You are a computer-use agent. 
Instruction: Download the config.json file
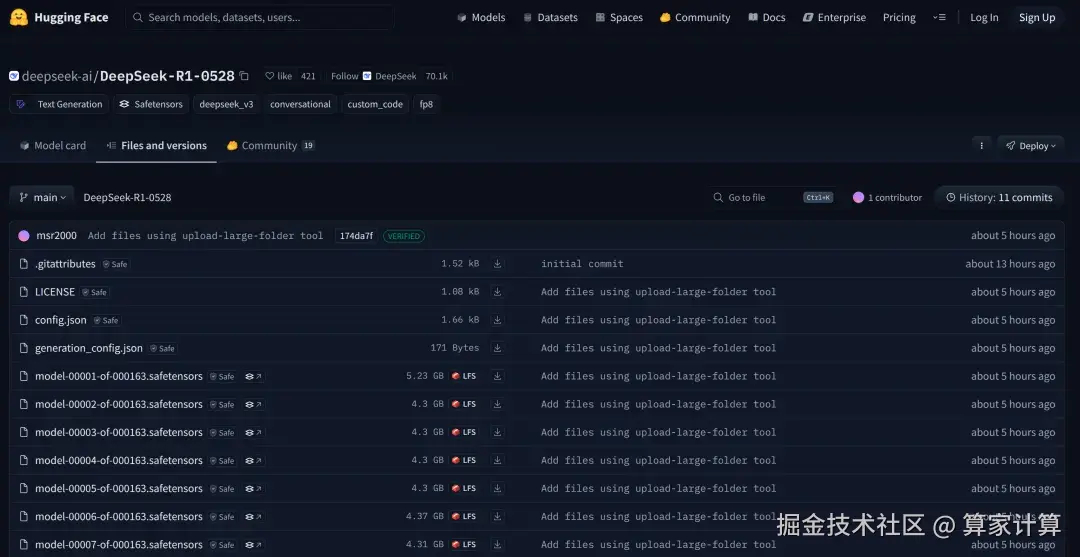pos(497,320)
